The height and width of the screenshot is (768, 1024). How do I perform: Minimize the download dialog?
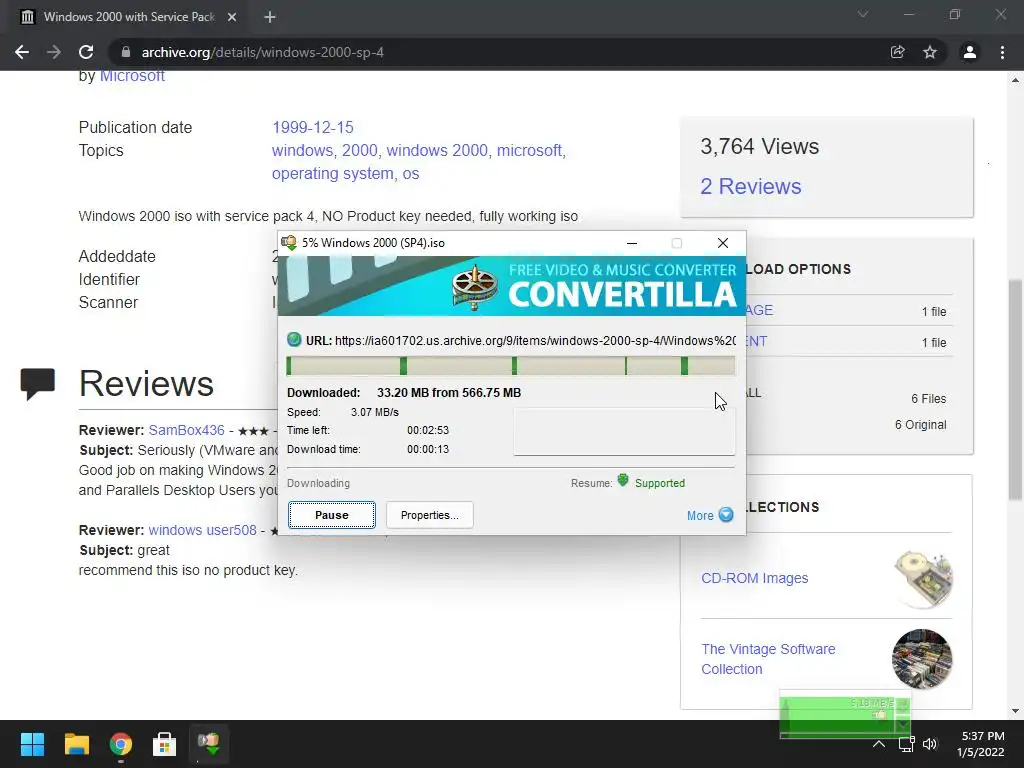tap(632, 243)
